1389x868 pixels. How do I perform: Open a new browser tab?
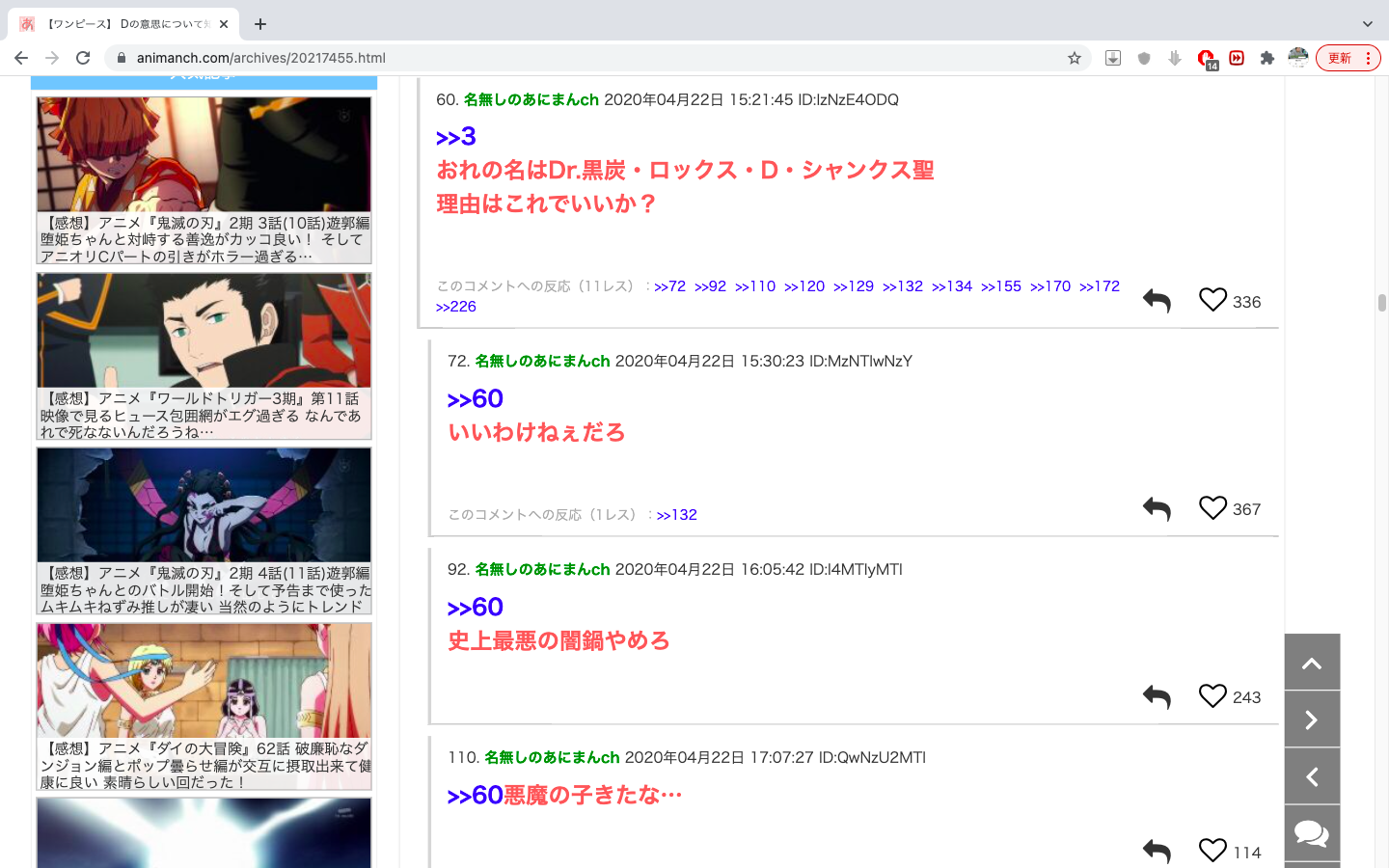click(x=260, y=24)
